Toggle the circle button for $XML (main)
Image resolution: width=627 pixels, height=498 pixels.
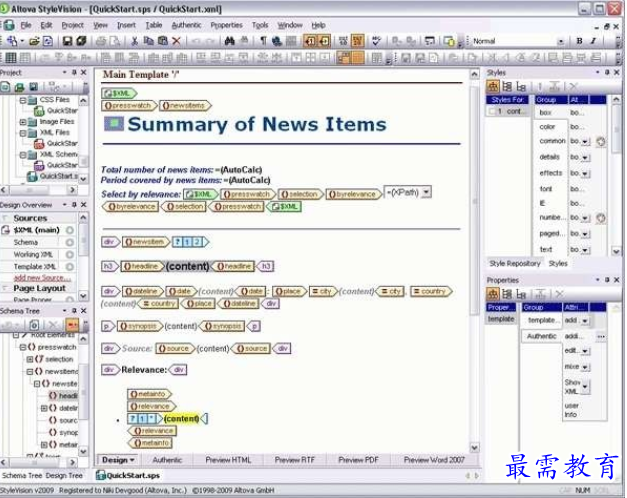[70, 230]
